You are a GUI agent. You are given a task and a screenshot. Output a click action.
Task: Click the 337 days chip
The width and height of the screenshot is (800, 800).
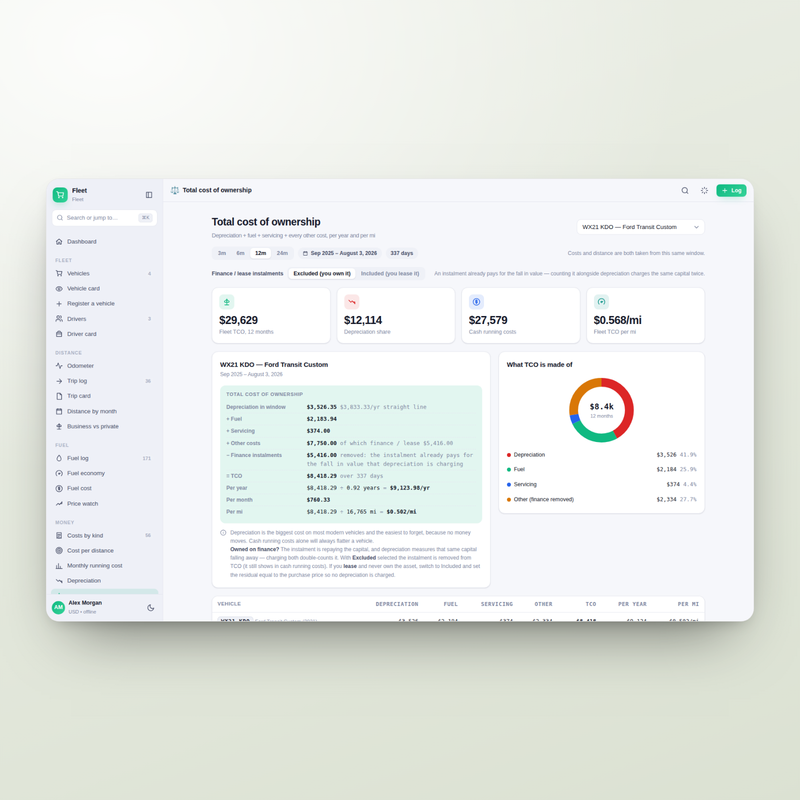pyautogui.click(x=402, y=253)
